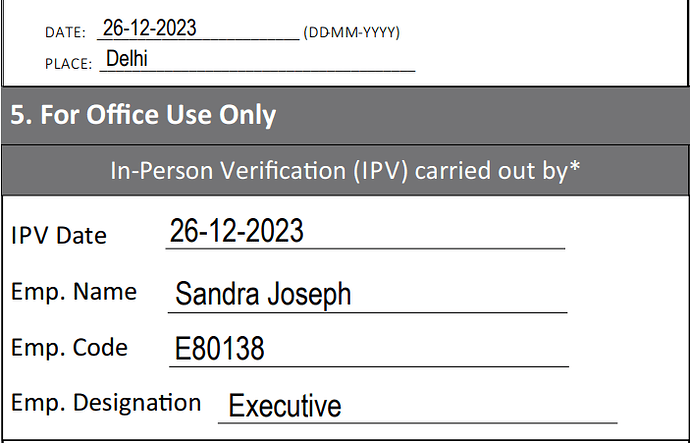The image size is (690, 443).
Task: Click the Emp. Code label
Action: (x=70, y=348)
